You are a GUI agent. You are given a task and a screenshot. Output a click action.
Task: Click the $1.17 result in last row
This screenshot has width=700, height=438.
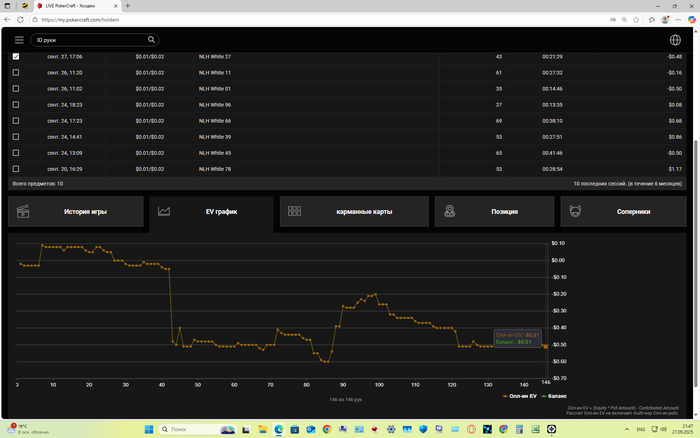(x=675, y=169)
